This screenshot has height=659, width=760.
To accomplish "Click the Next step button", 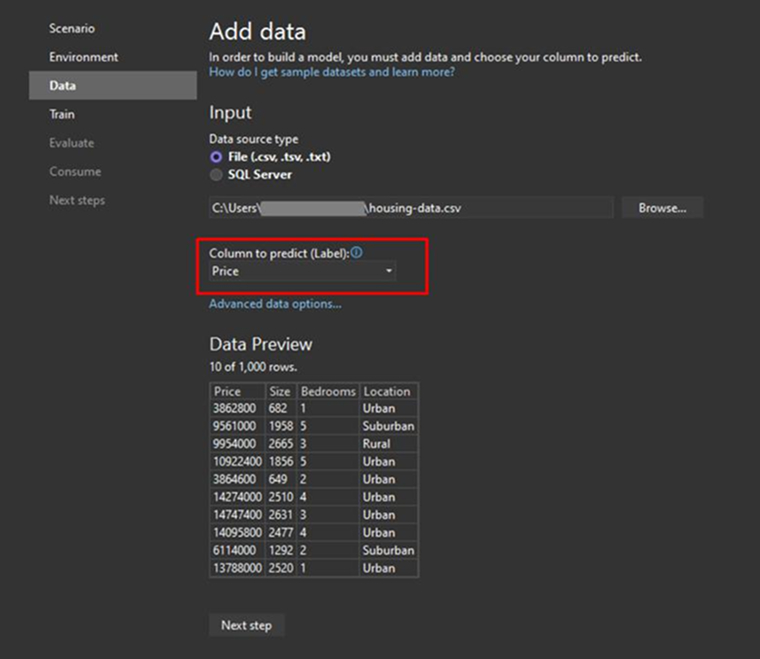I will 246,625.
